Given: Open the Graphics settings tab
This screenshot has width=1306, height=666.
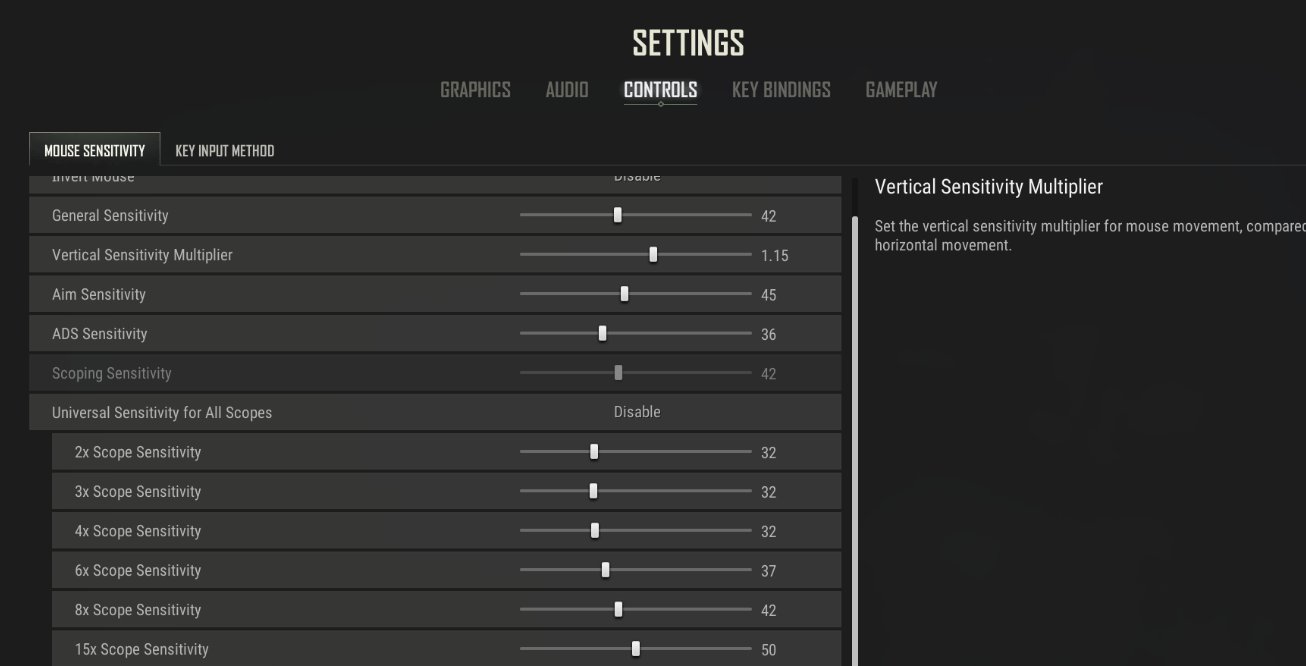Looking at the screenshot, I should (475, 90).
